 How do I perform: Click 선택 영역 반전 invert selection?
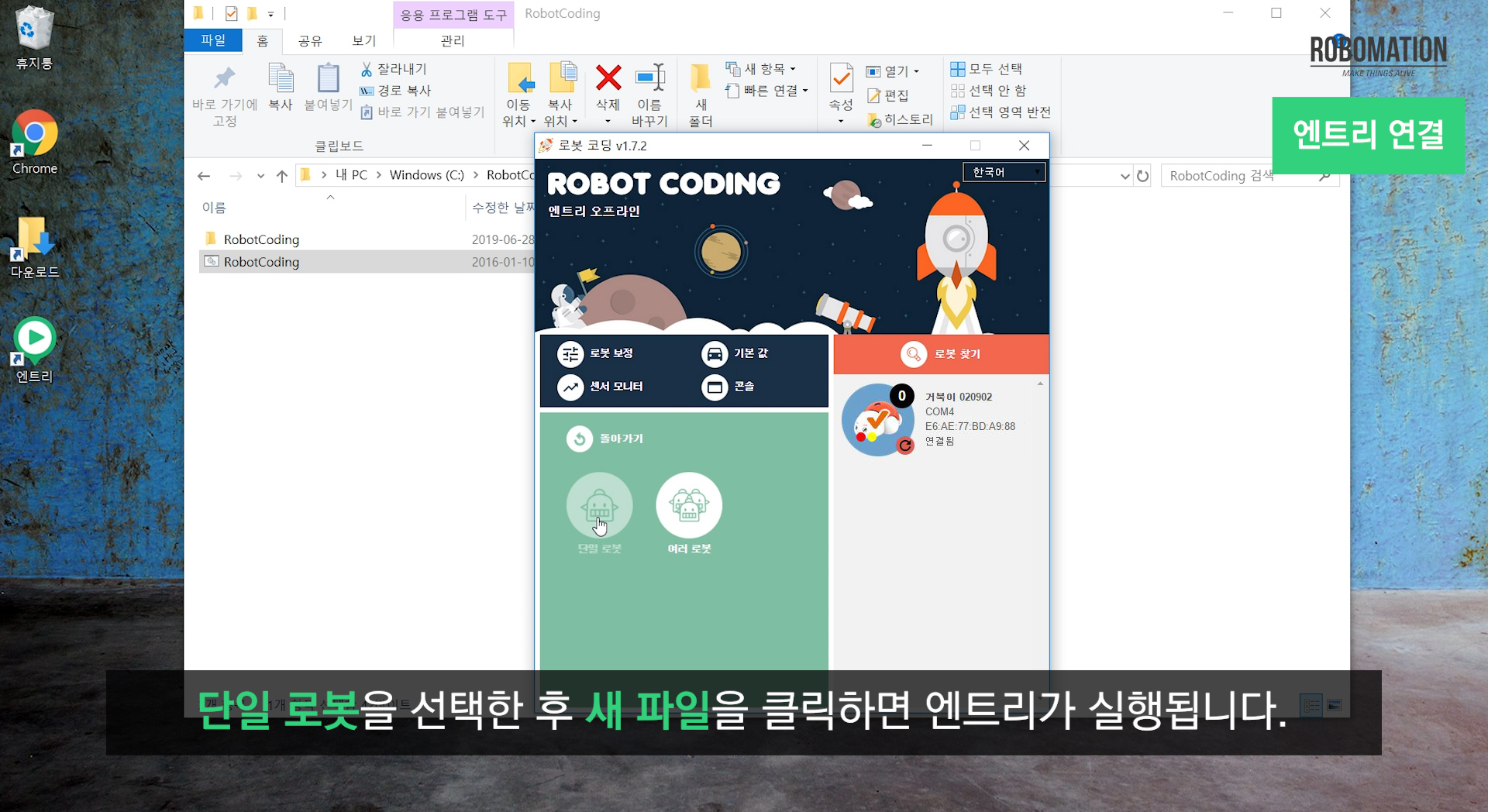(1001, 112)
